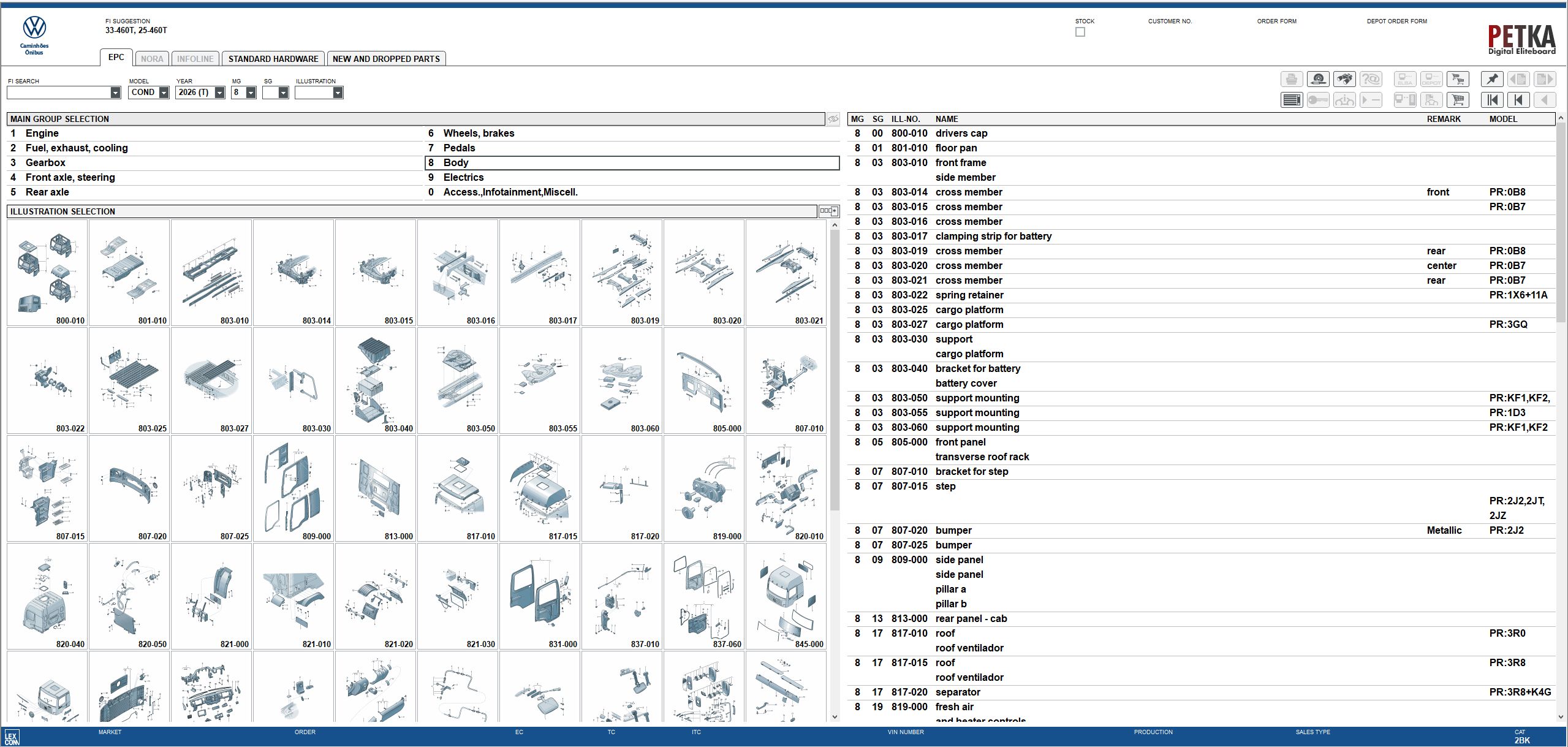Image resolution: width=1568 pixels, height=747 pixels.
Task: Expand the MG dropdown
Action: tap(250, 93)
